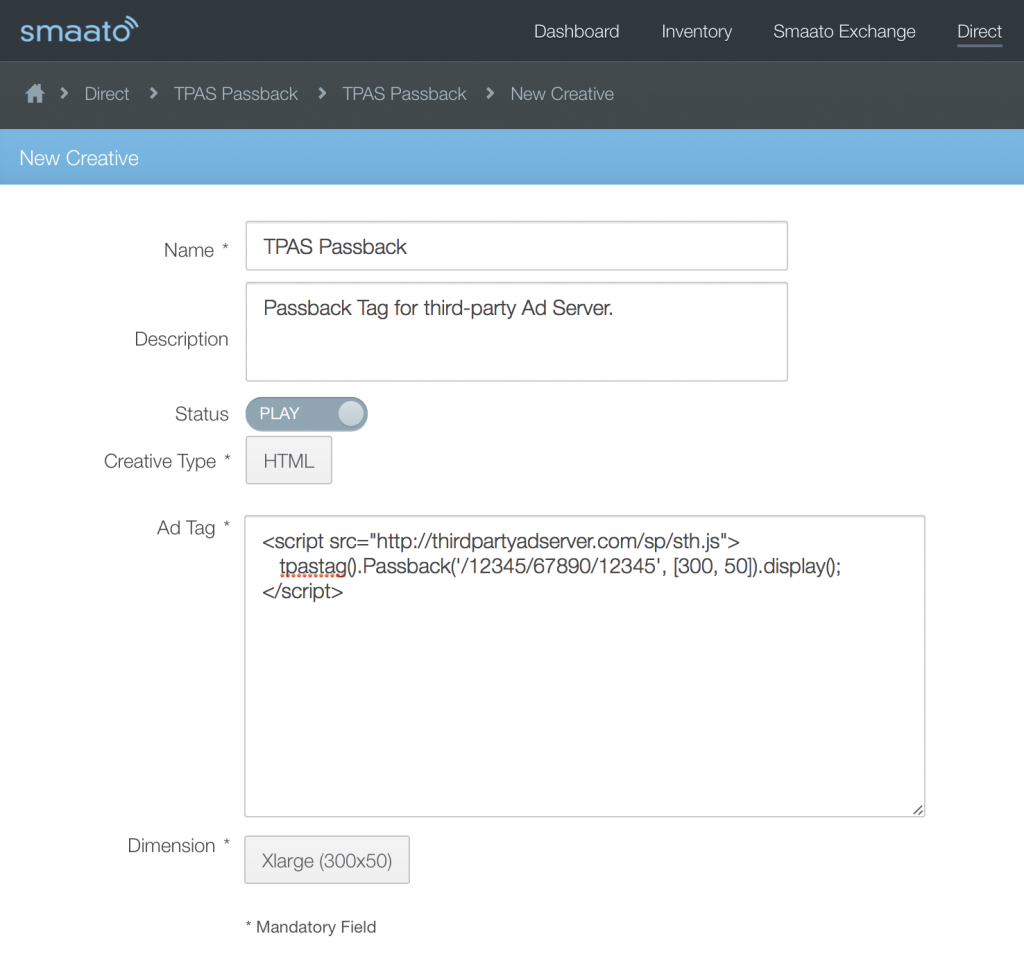Click the Creative Type label
The width and height of the screenshot is (1024, 959).
(160, 461)
